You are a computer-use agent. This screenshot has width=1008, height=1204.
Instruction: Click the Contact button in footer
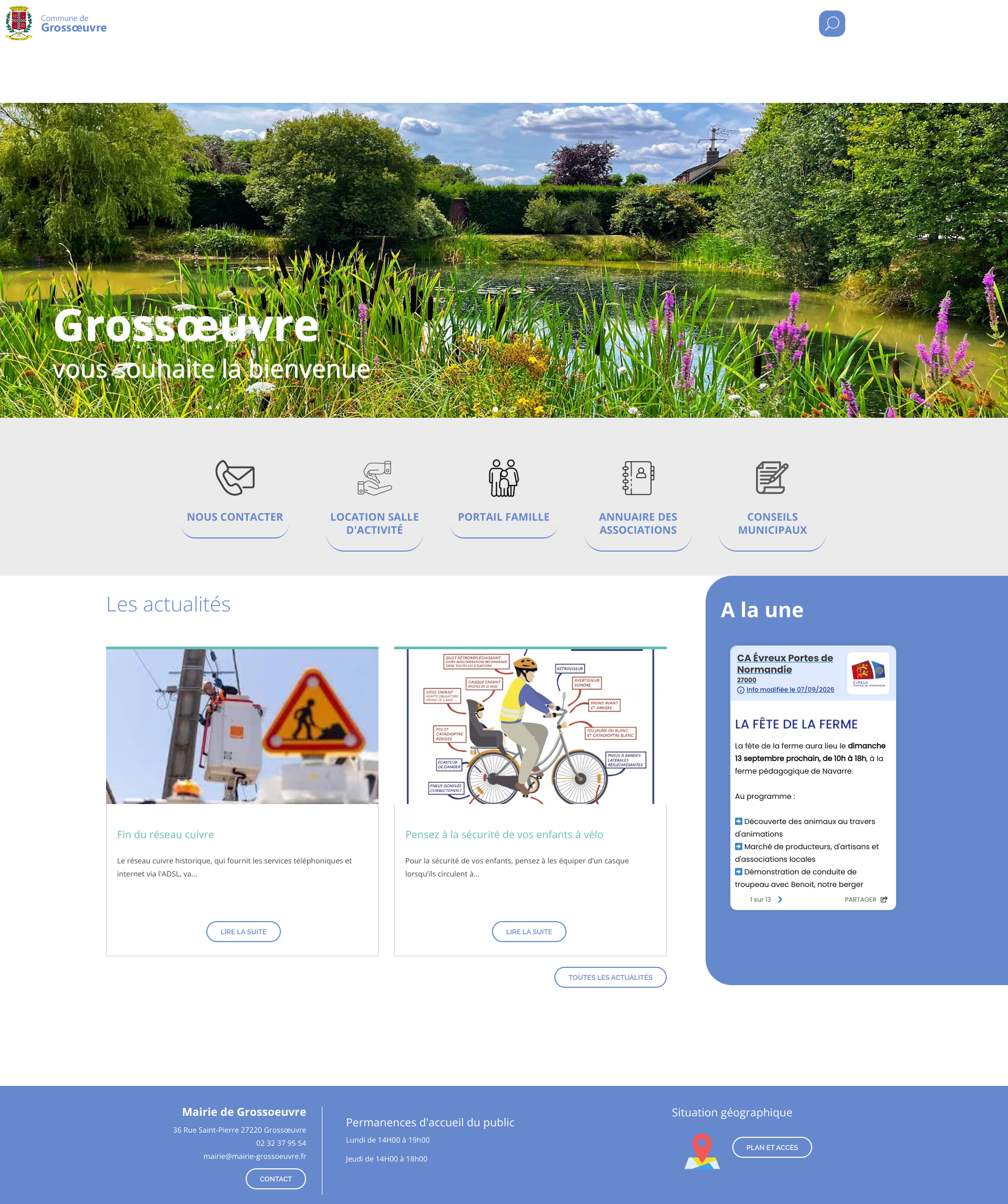click(276, 1179)
